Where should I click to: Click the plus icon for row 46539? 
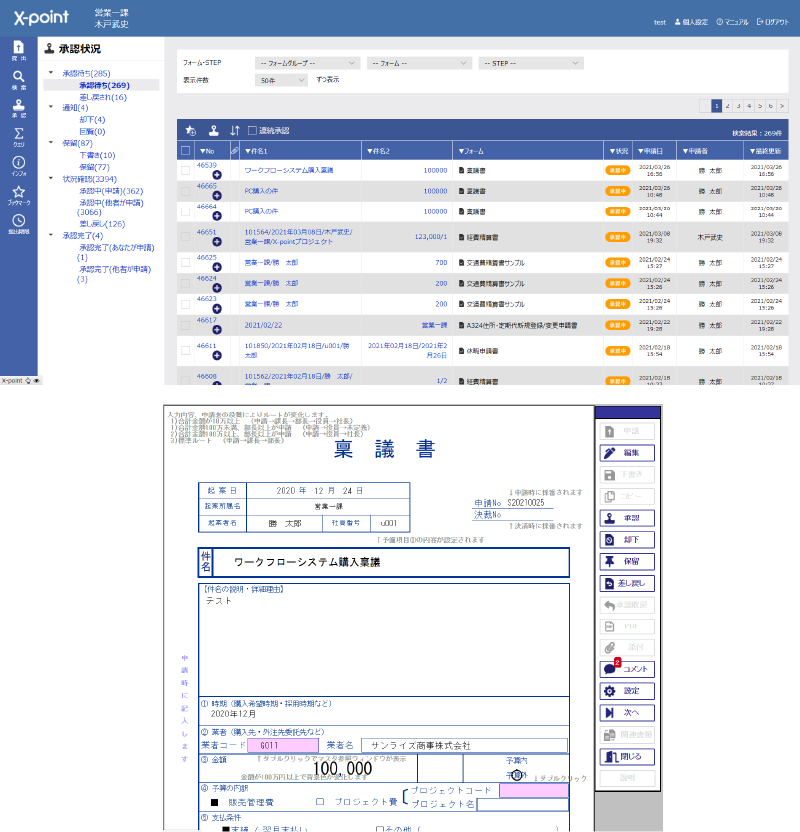(217, 175)
